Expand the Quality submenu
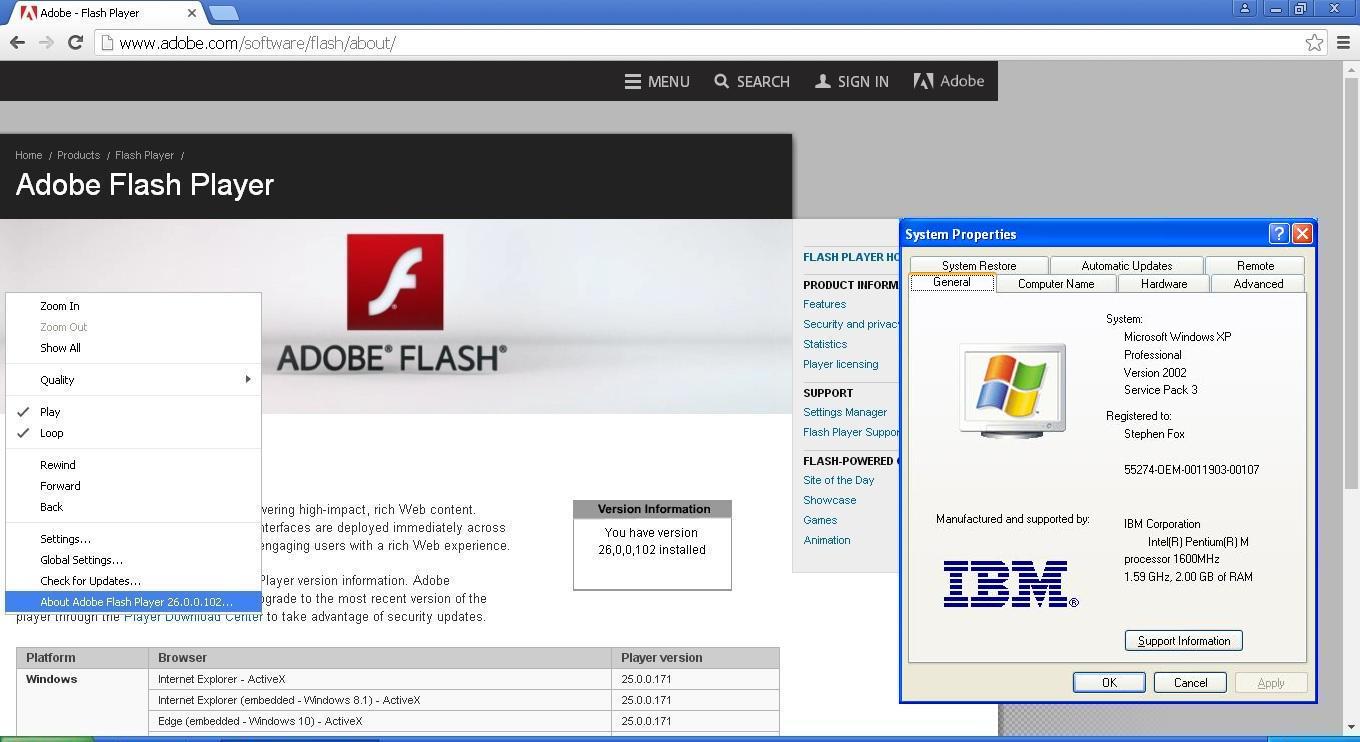The image size is (1360, 742). click(133, 380)
